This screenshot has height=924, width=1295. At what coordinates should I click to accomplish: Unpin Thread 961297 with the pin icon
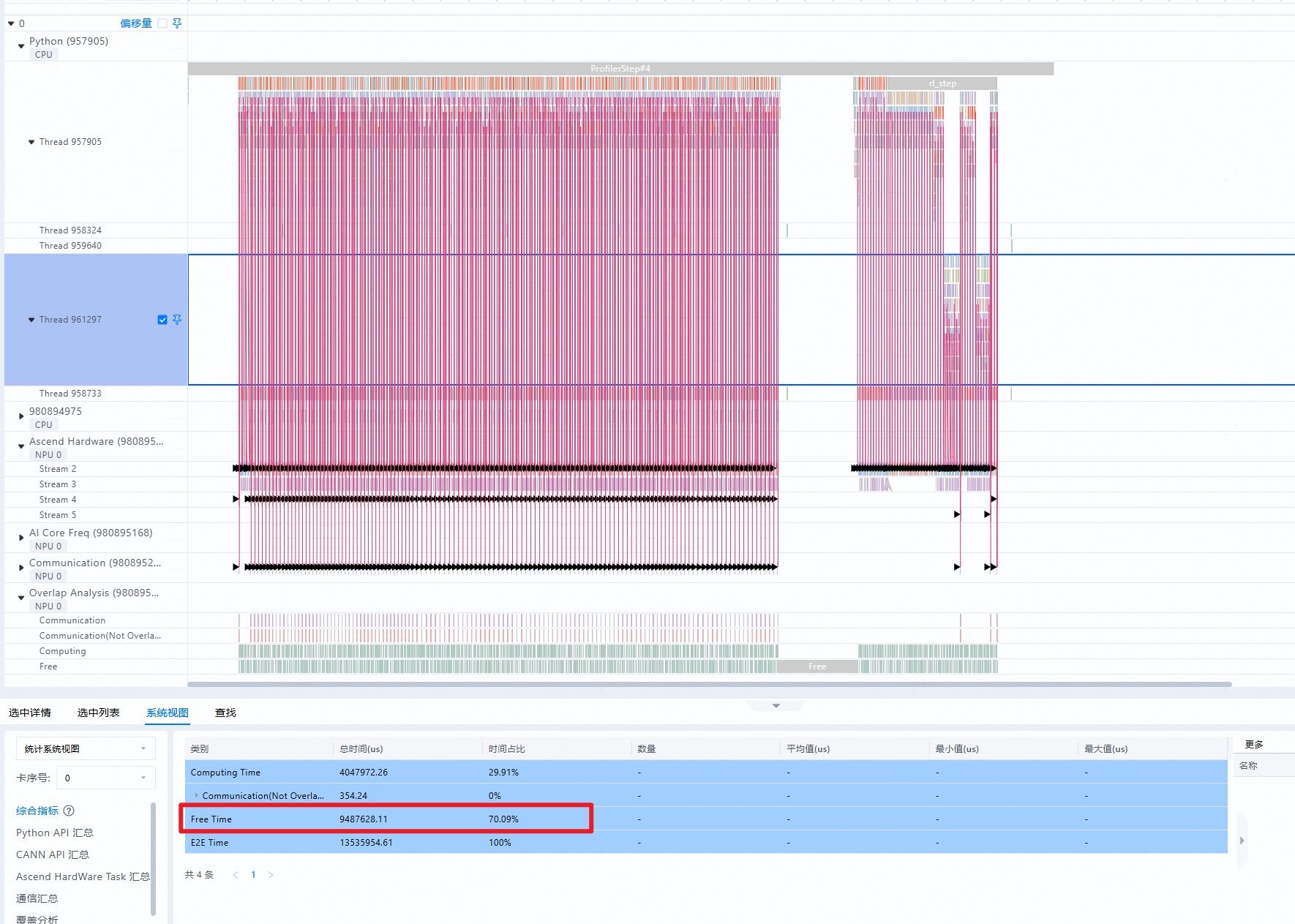pyautogui.click(x=177, y=320)
